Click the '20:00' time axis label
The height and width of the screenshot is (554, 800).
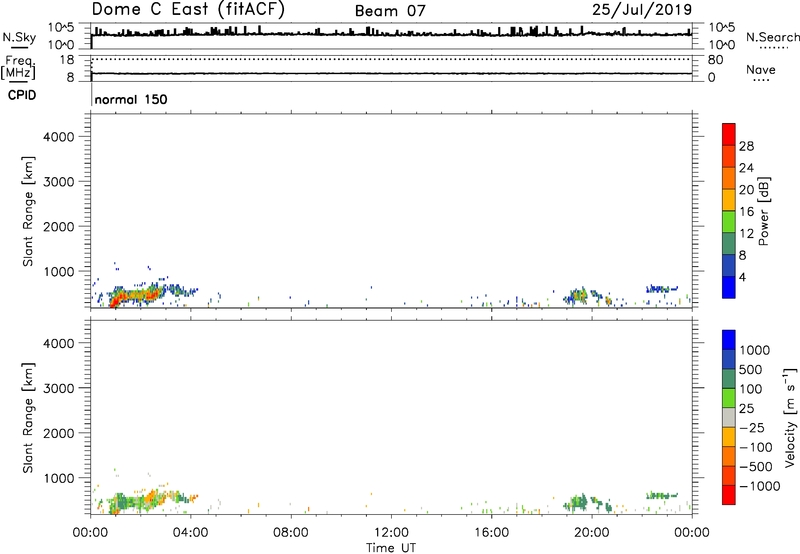click(592, 533)
